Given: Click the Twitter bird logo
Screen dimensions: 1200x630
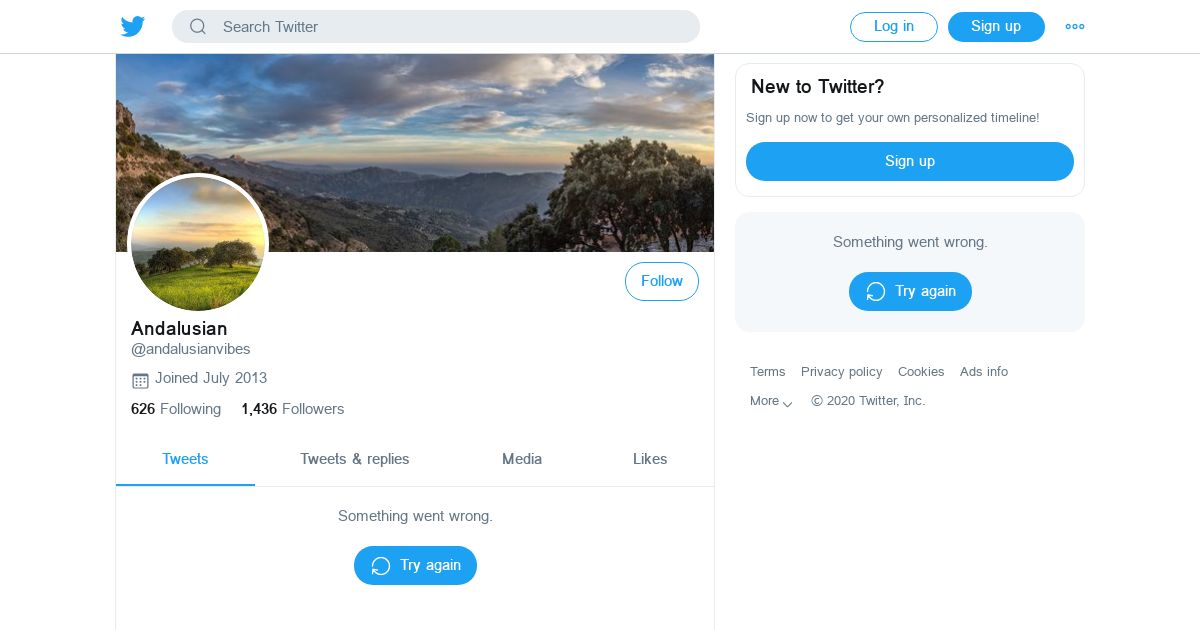Looking at the screenshot, I should click(133, 27).
